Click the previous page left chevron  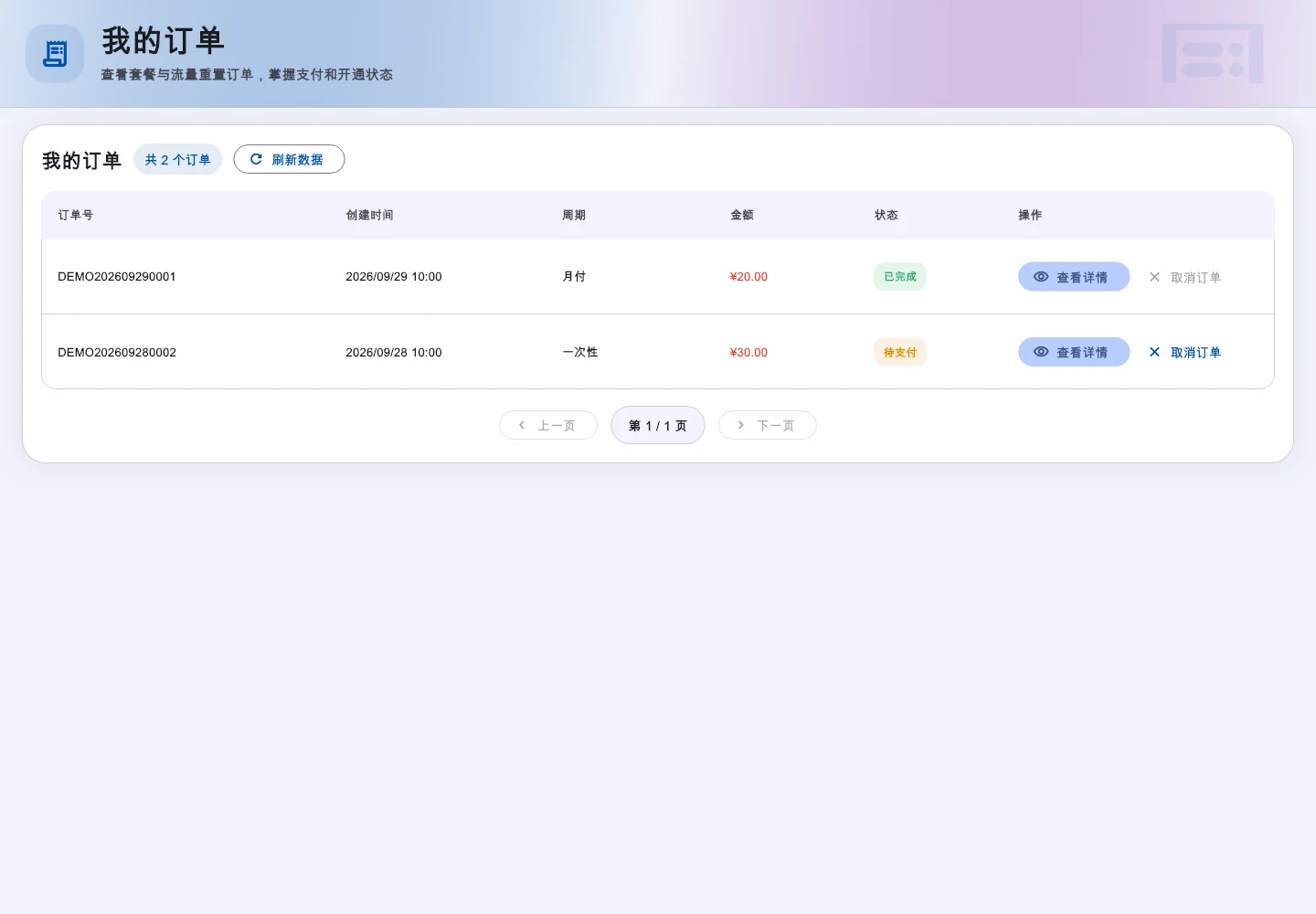522,425
